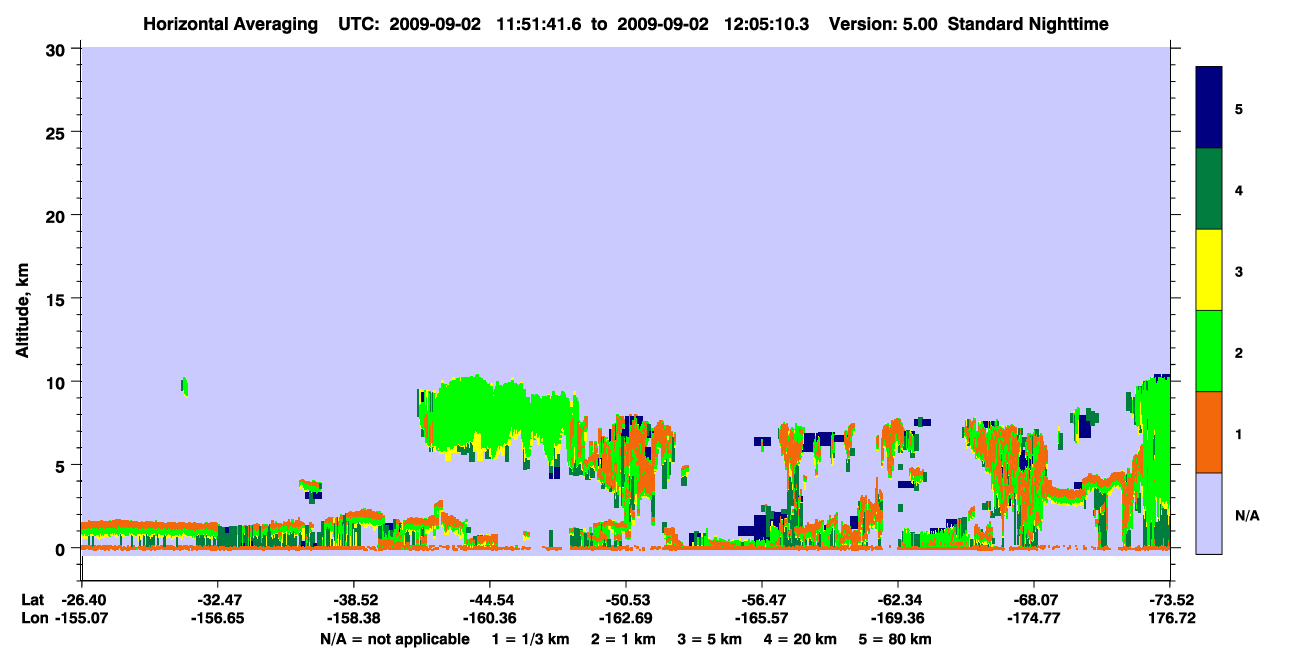Click the "Standard Nighttime" text
Viewport: 1300px width, 667px height.
click(x=1028, y=24)
